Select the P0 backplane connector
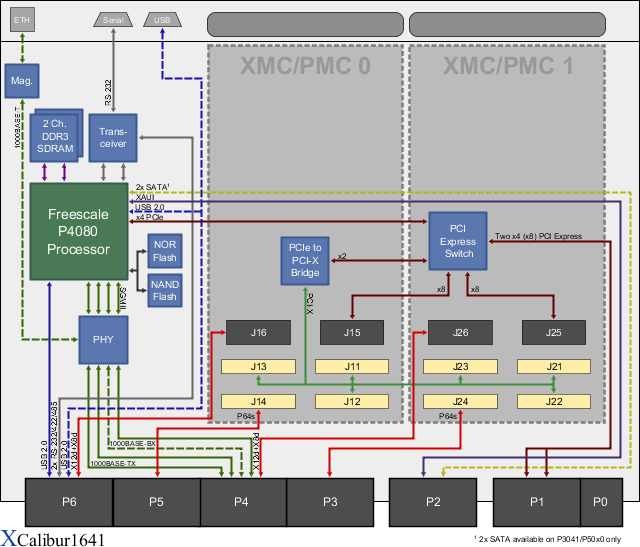Screen dimensions: 640x547 (601, 502)
